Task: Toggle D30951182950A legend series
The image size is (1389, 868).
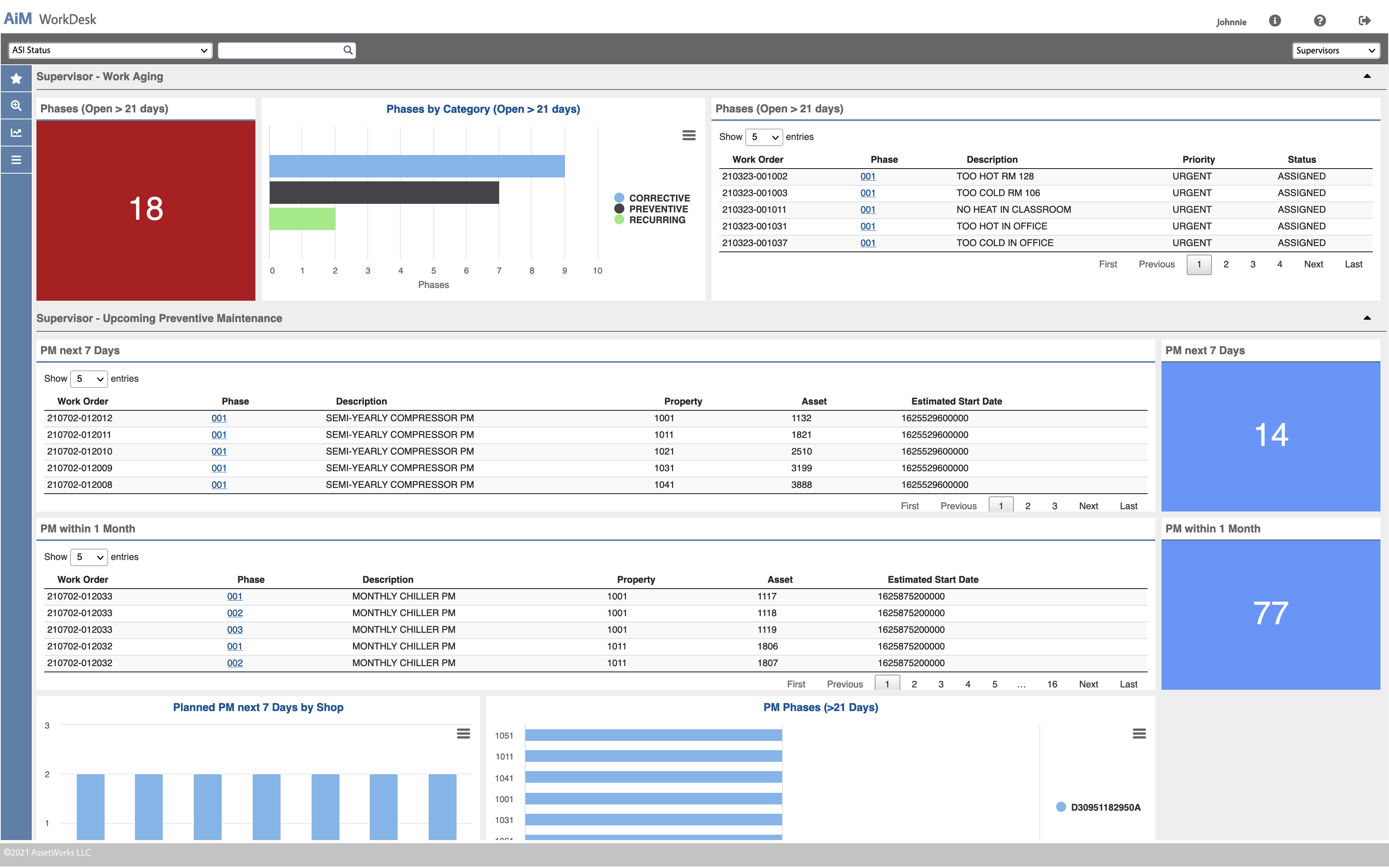Action: [x=1099, y=807]
